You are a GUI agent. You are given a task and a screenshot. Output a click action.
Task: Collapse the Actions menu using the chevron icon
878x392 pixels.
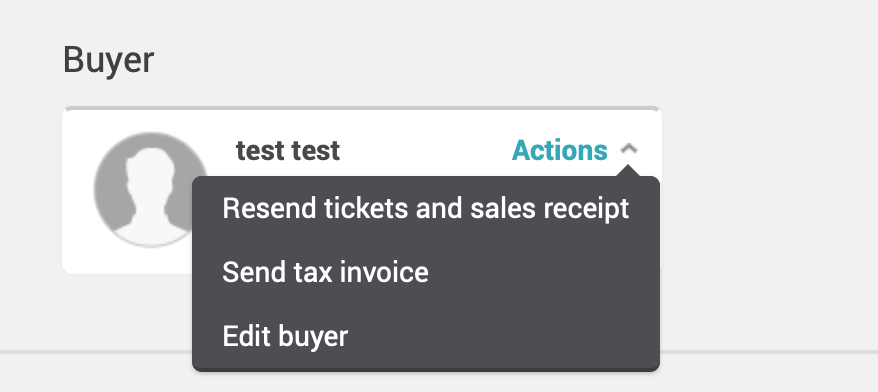click(x=629, y=150)
